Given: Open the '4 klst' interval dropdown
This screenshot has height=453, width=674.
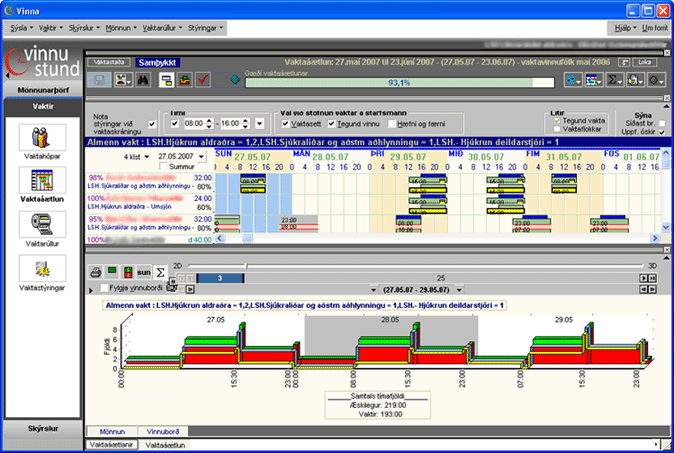Looking at the screenshot, I should 147,157.
